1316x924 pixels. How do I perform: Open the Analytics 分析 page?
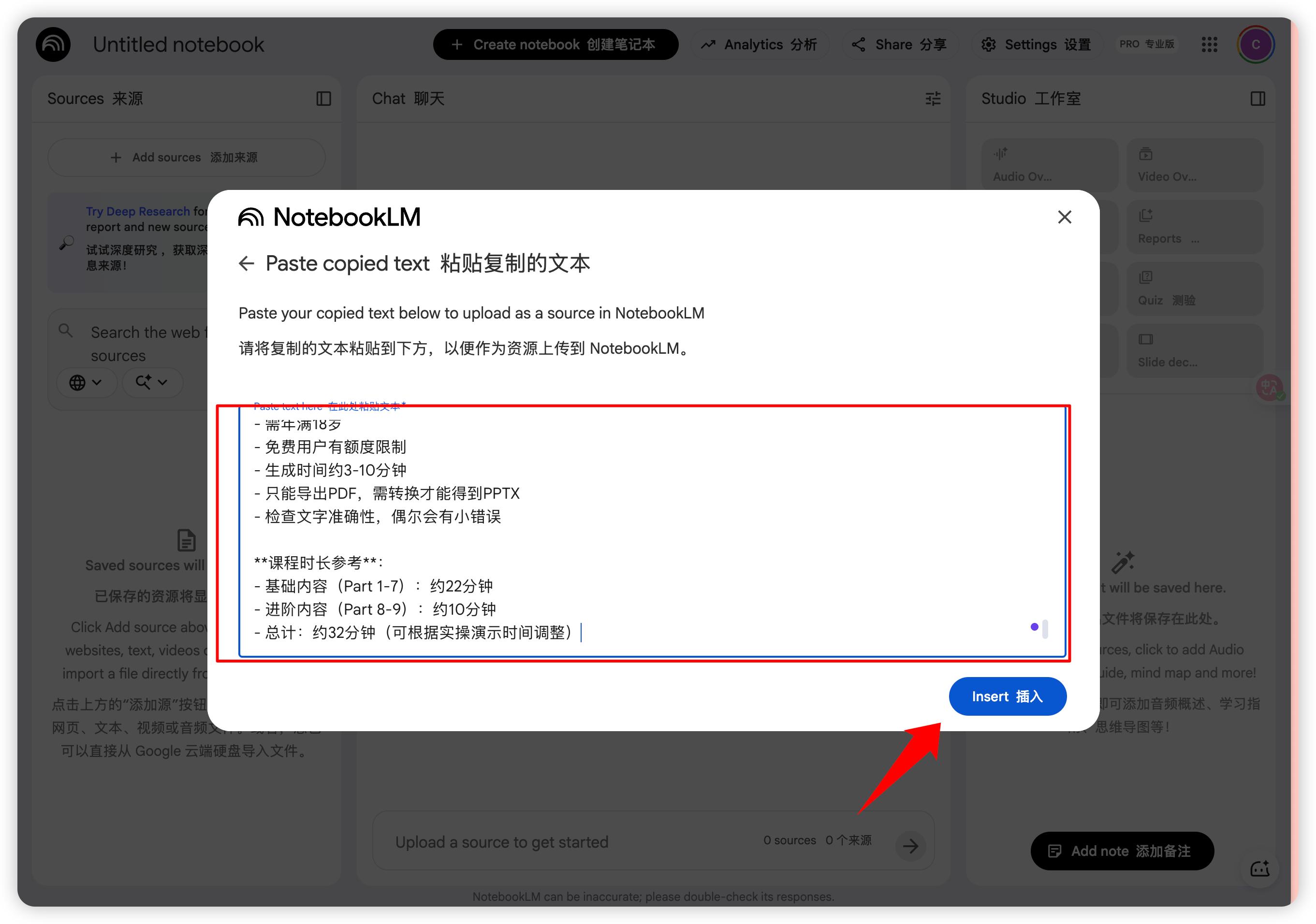(x=760, y=44)
